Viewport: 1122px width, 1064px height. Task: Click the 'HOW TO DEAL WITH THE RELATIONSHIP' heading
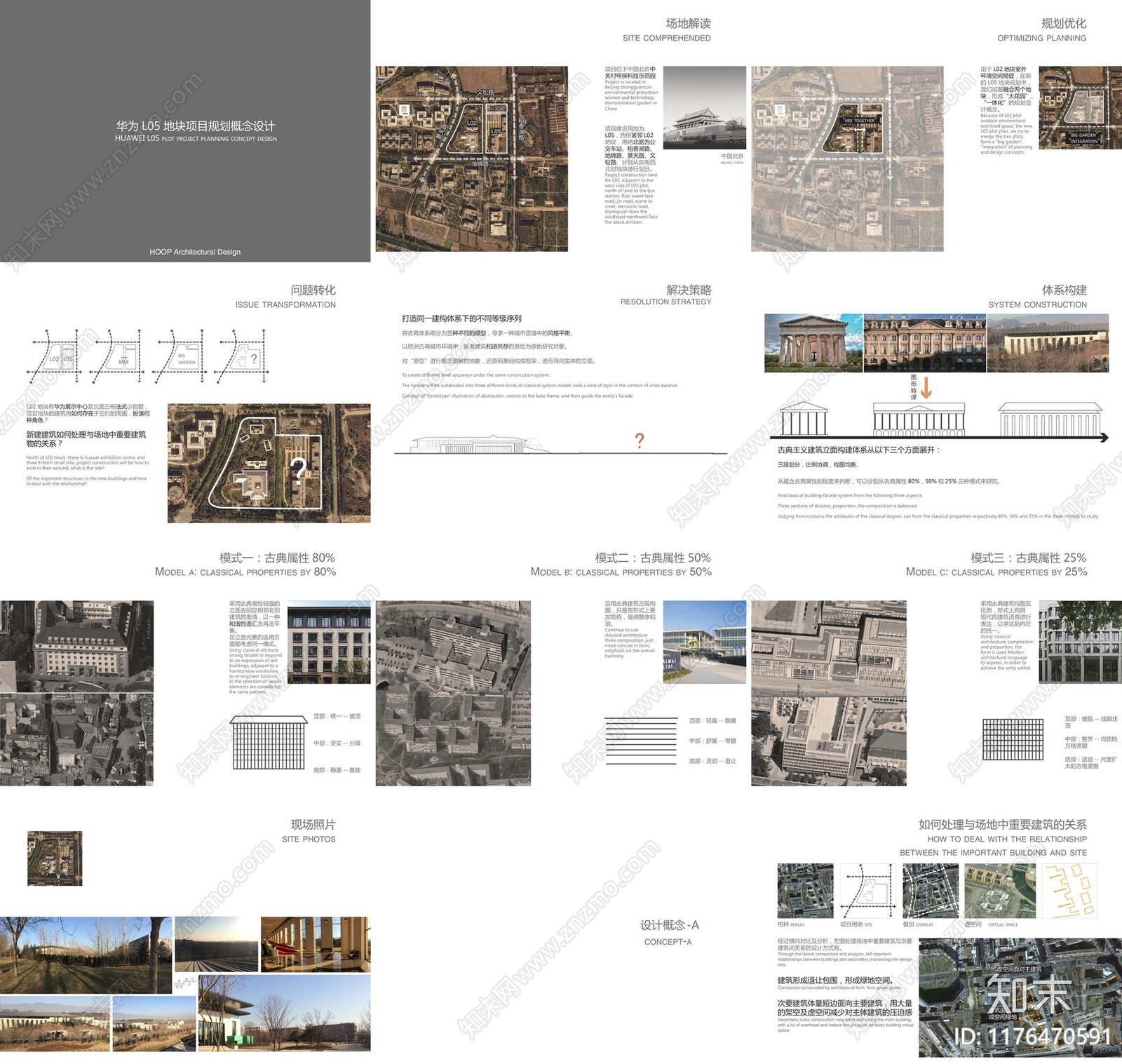click(1007, 839)
